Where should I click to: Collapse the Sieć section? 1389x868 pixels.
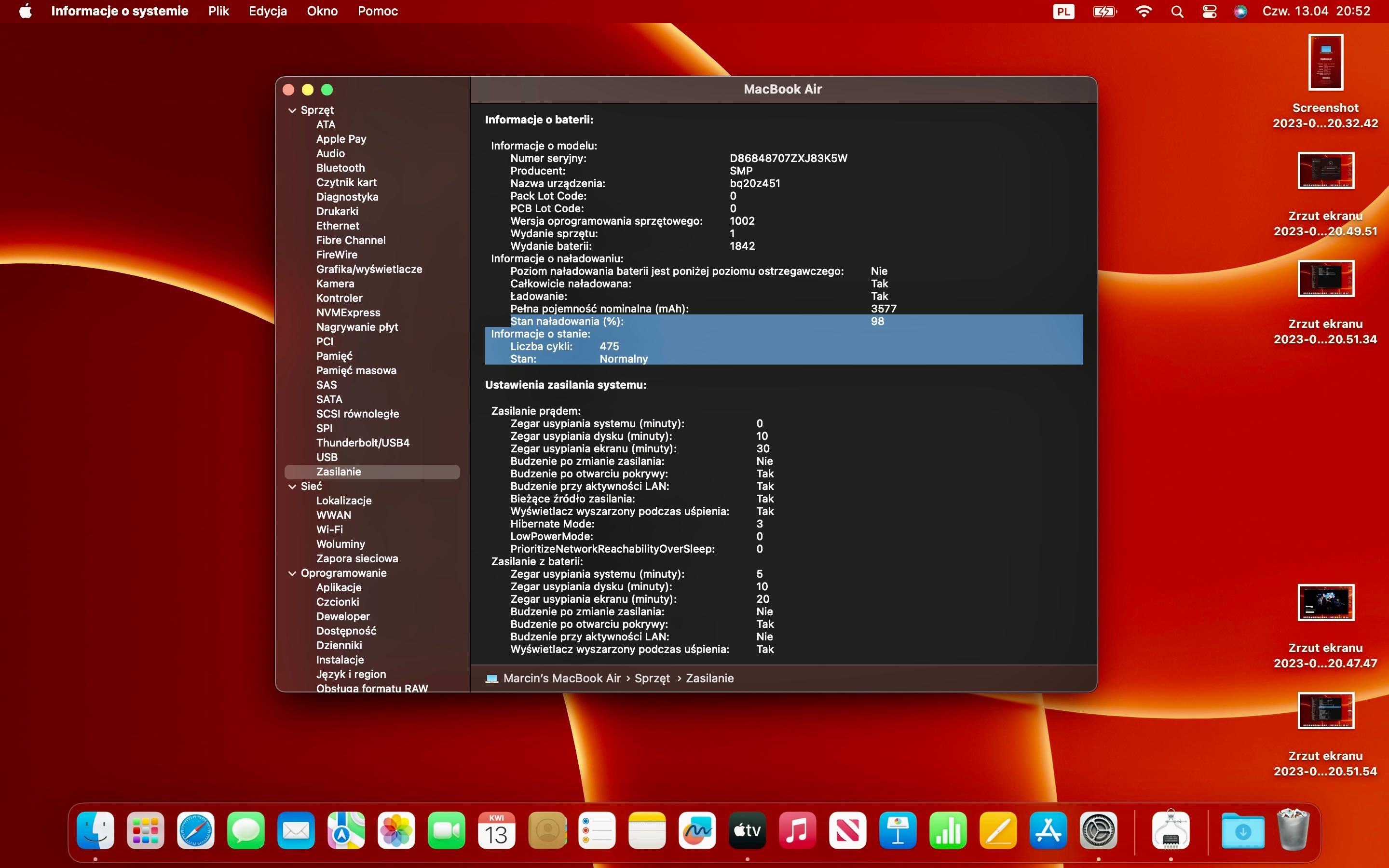coord(292,486)
